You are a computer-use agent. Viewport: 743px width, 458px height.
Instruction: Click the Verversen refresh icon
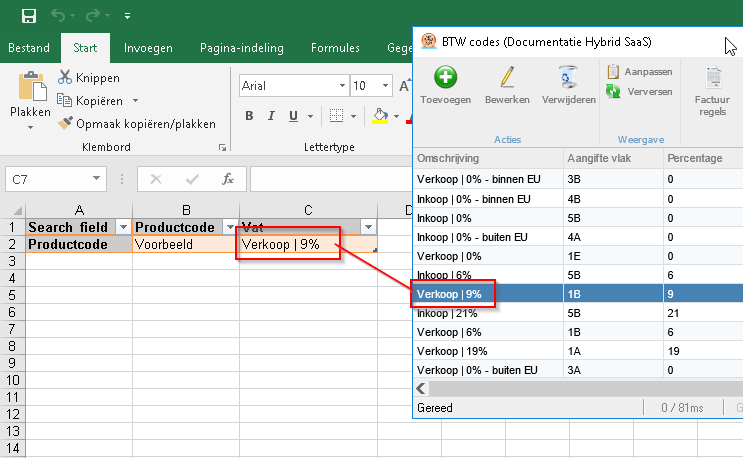click(x=614, y=92)
